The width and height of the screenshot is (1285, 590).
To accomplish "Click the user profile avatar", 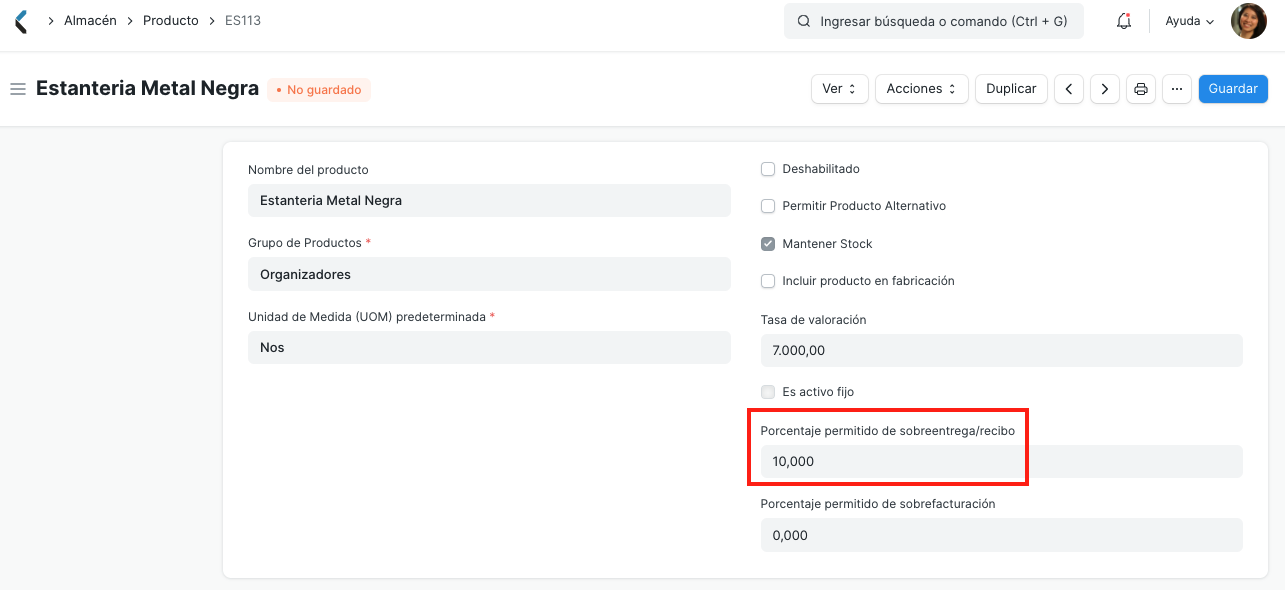I will click(x=1248, y=21).
